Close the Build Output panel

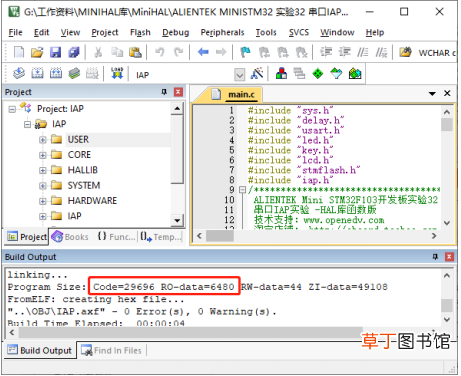coord(449,257)
